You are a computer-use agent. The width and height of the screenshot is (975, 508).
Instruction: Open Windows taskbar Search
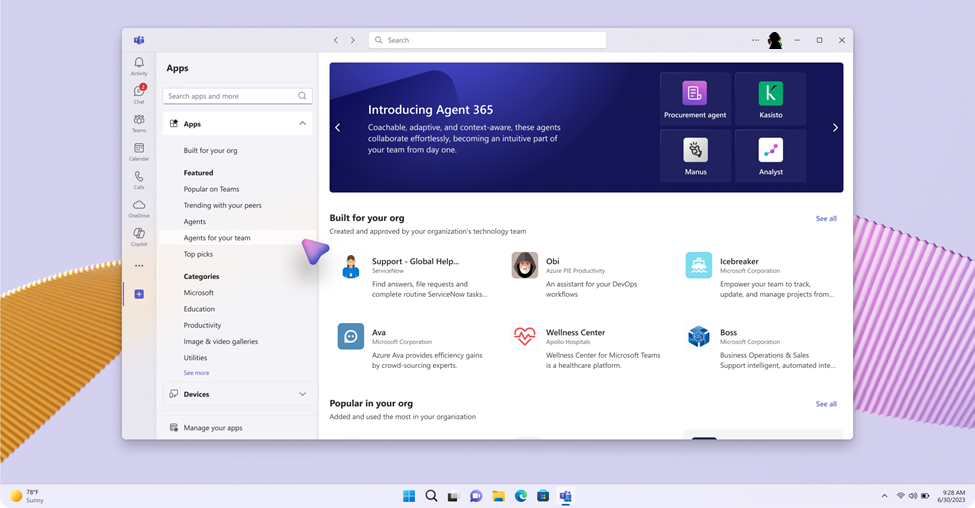431,496
